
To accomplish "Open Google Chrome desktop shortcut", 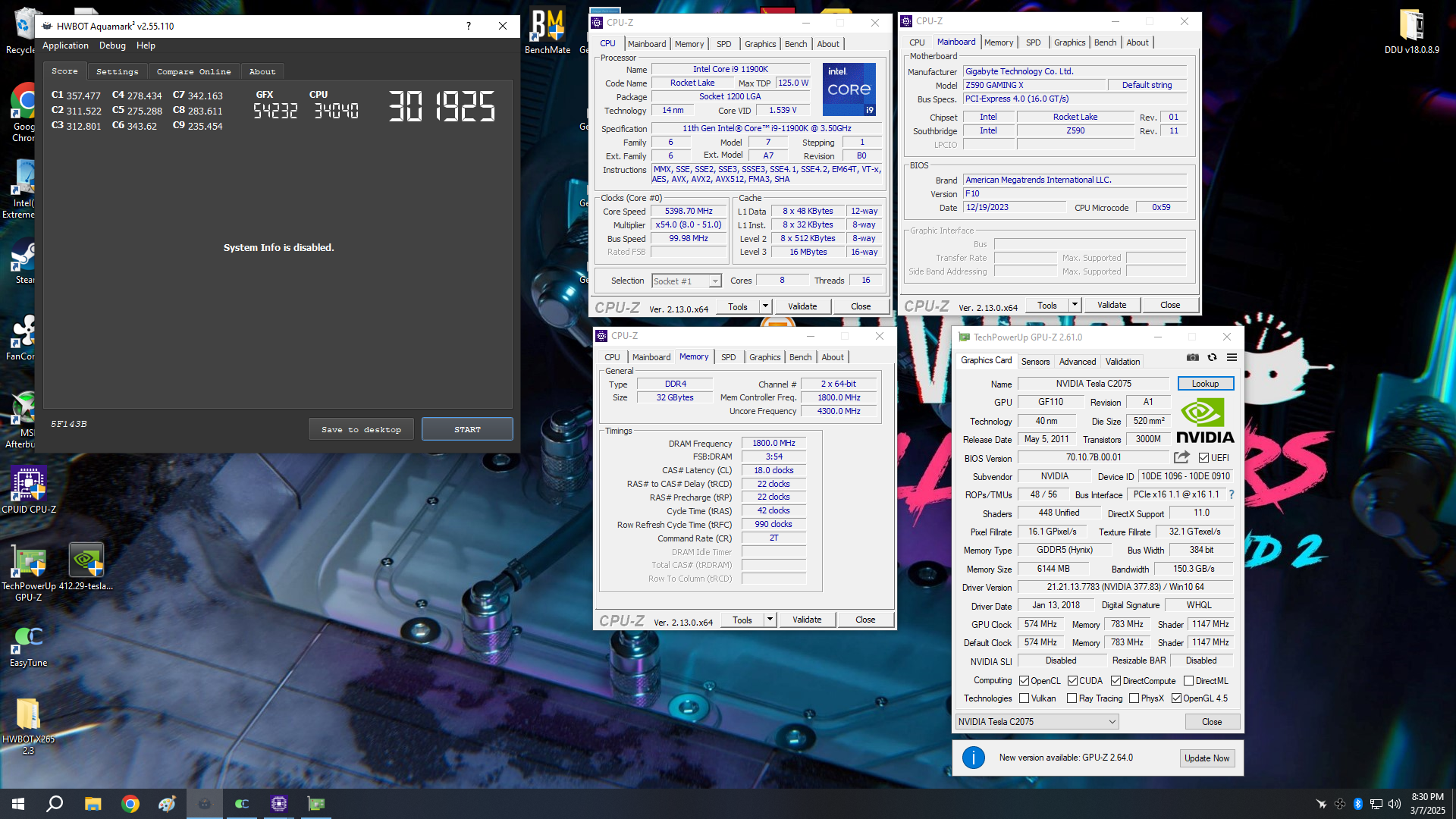I will (x=24, y=112).
